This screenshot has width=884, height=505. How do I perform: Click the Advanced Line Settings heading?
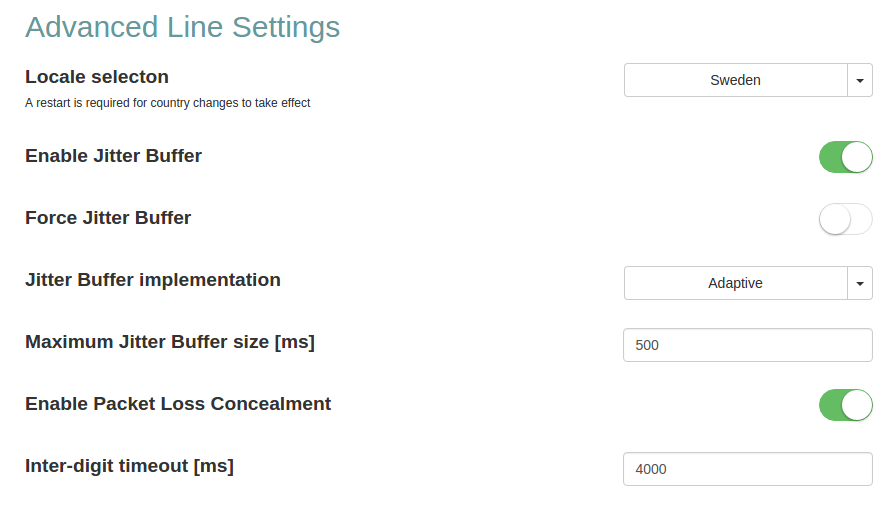(182, 27)
